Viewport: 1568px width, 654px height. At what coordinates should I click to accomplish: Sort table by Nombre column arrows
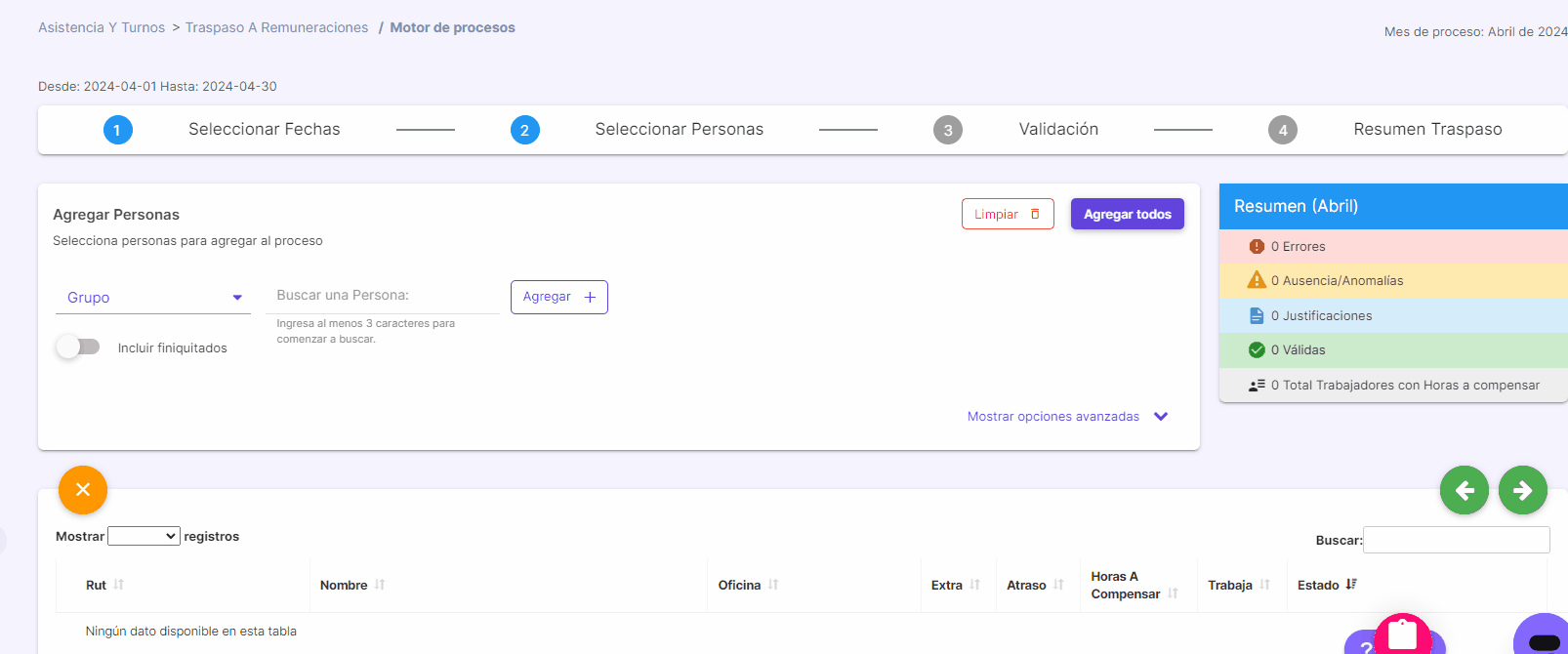point(380,585)
